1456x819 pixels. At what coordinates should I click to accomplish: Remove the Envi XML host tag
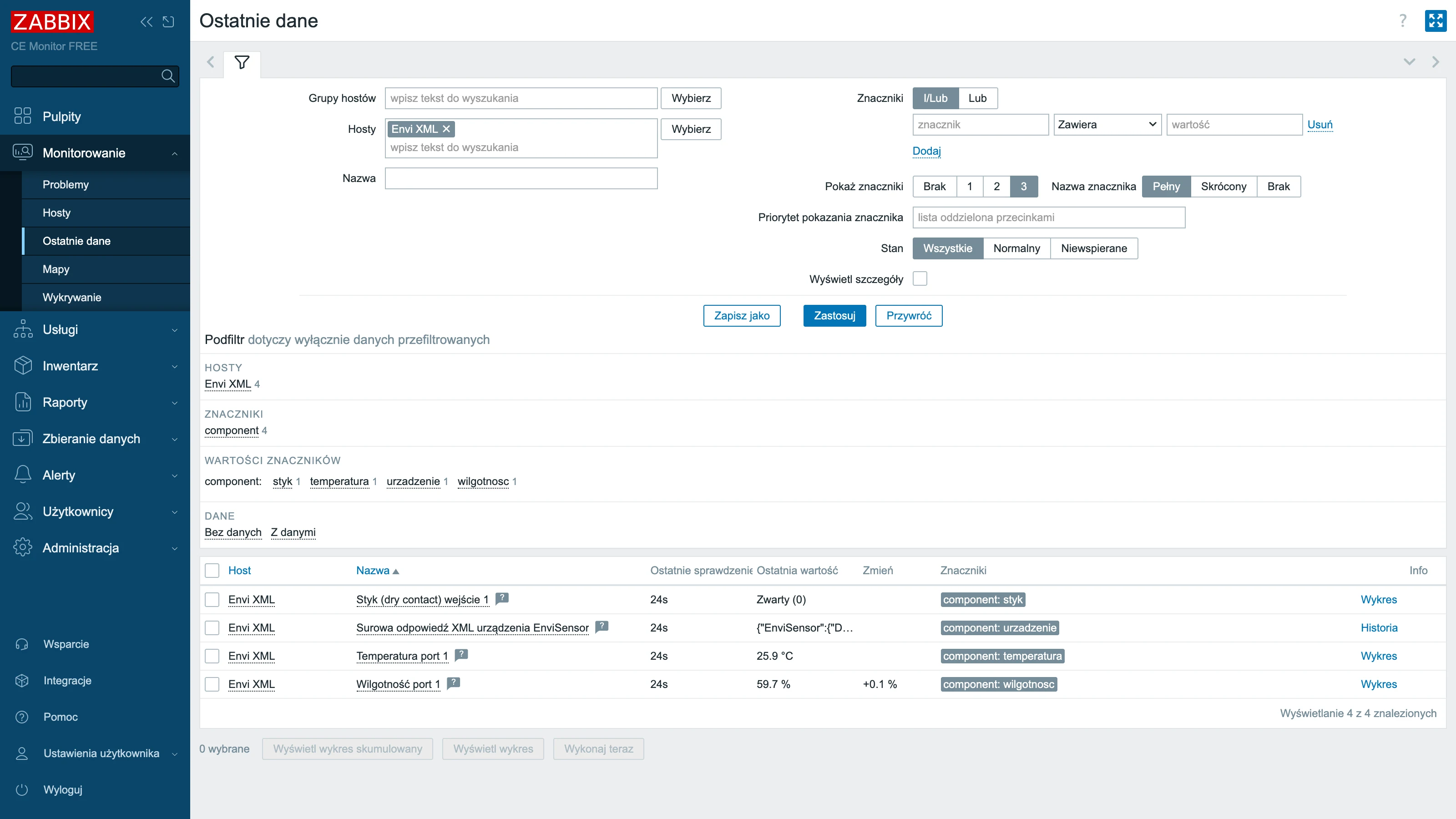(446, 129)
